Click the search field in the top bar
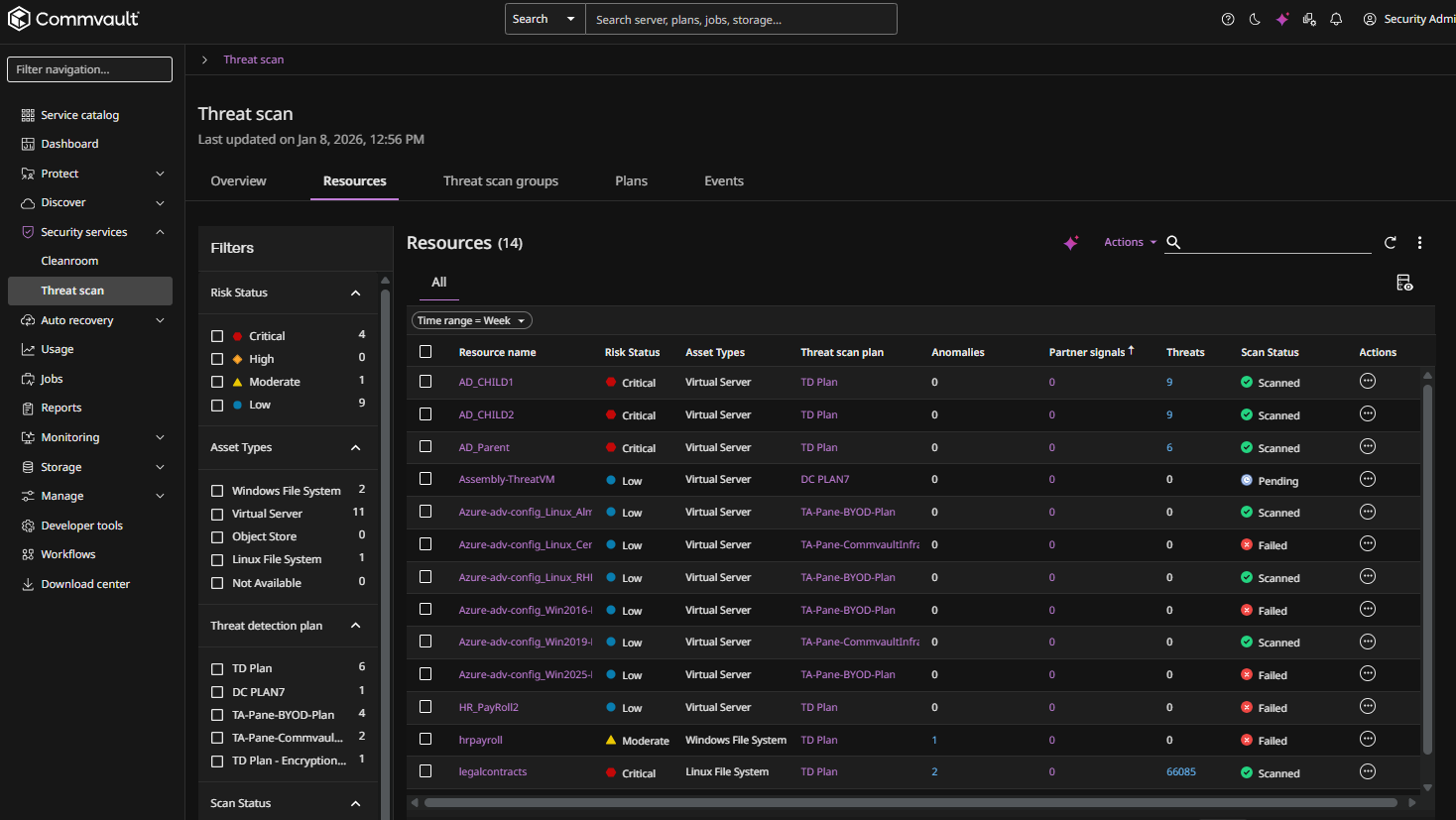This screenshot has width=1456, height=820. 741,18
